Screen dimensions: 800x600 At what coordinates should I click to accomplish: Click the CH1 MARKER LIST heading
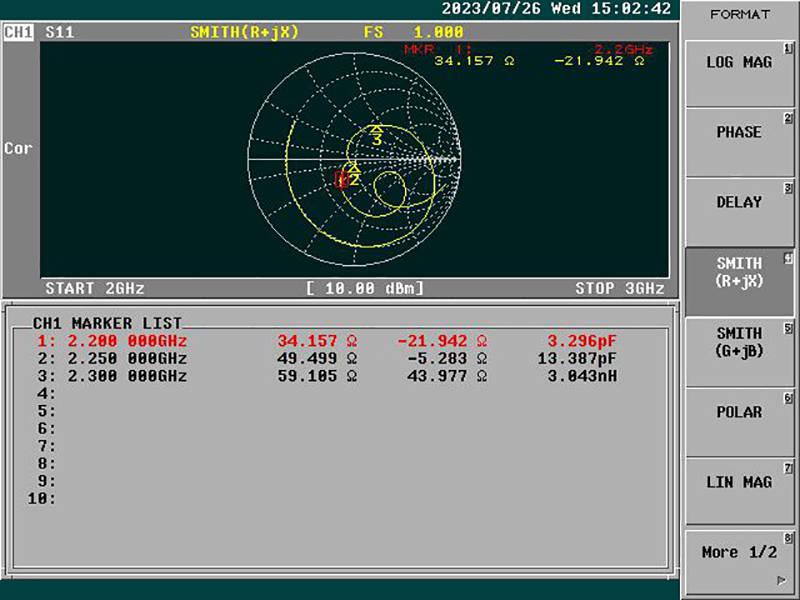[x=107, y=323]
